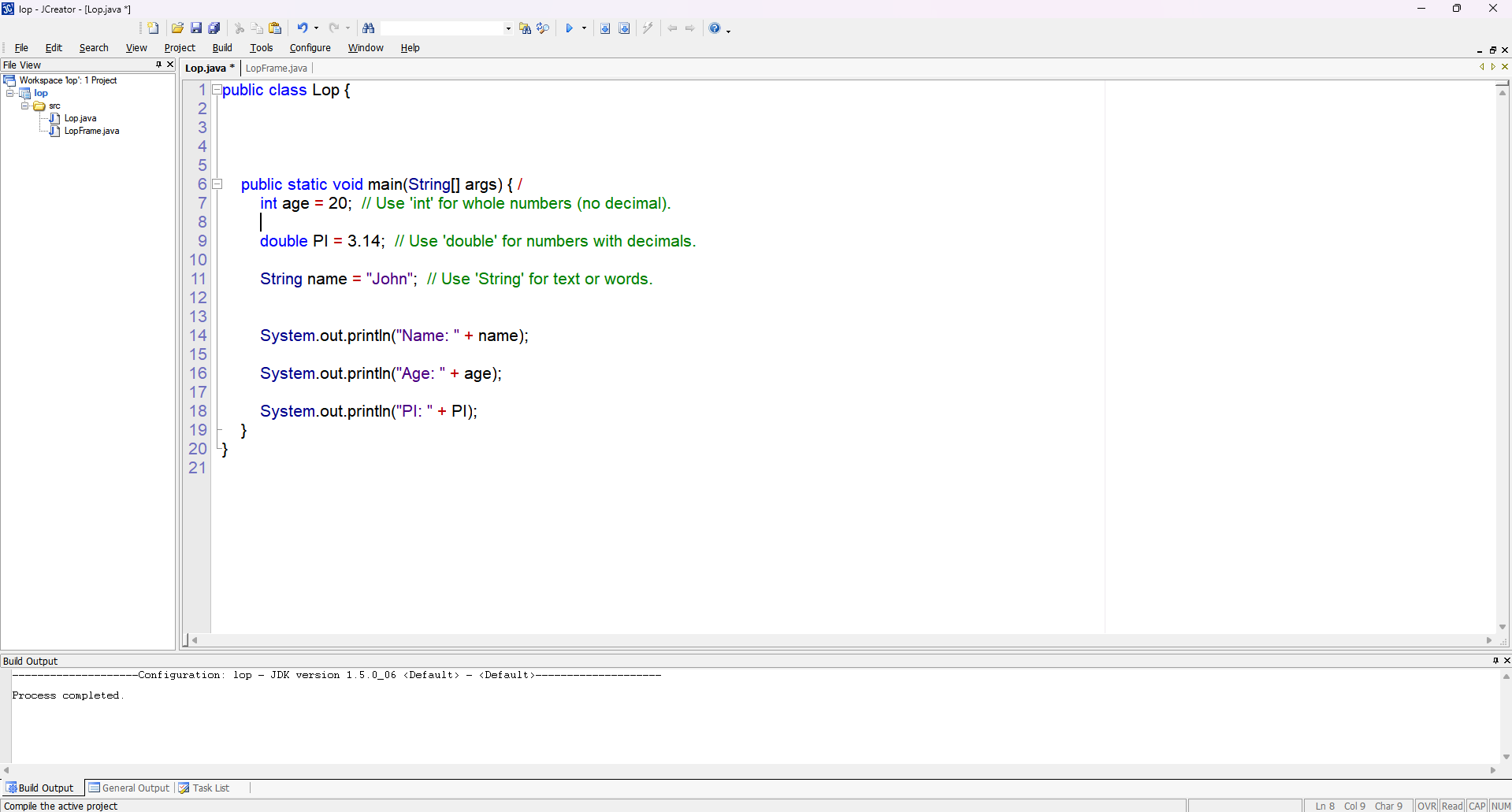Click the editor vertical scrollbar down arrow
The image size is (1512, 812).
(x=1503, y=627)
